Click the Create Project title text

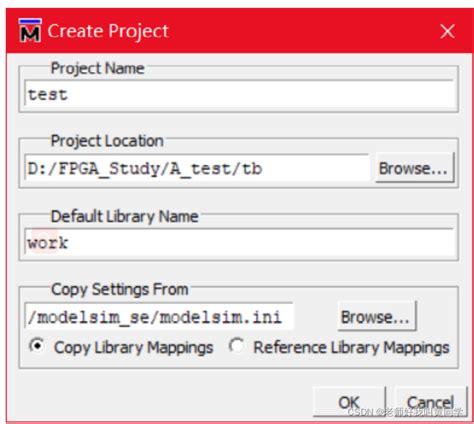click(108, 31)
